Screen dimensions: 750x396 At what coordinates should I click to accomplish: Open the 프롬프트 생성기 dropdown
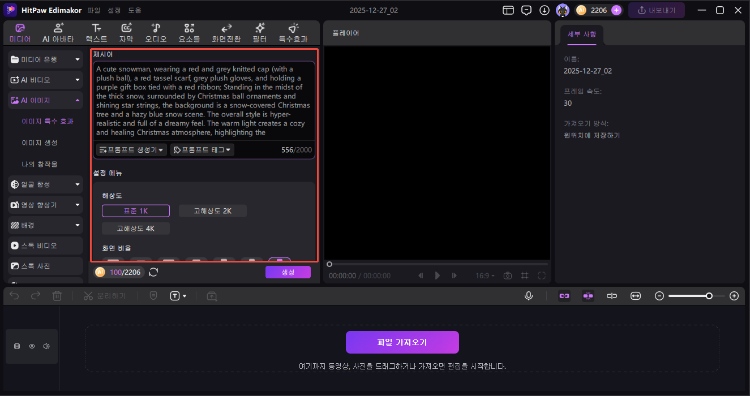(132, 150)
